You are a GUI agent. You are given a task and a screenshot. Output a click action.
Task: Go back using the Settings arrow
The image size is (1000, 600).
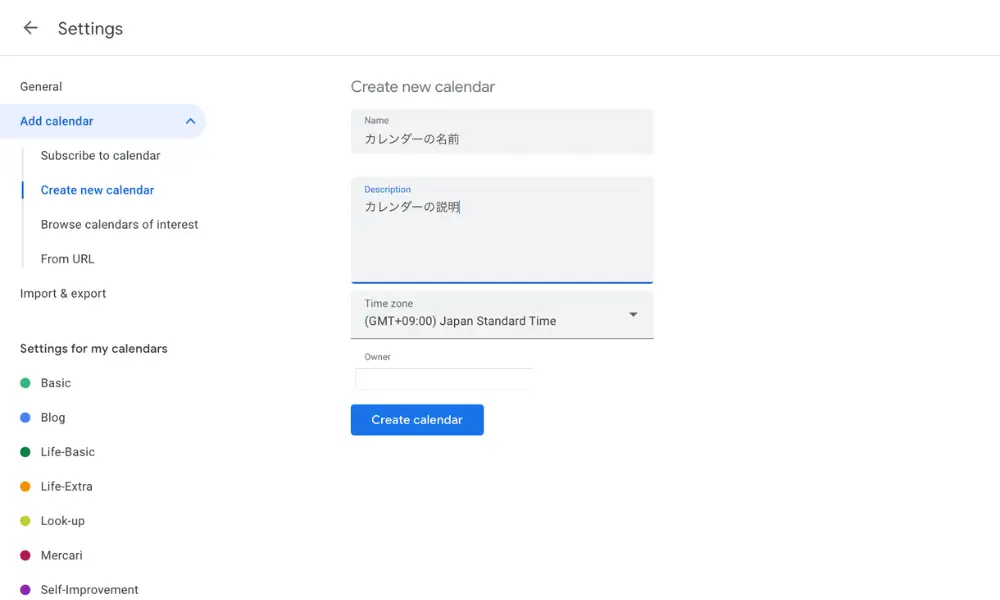point(30,28)
